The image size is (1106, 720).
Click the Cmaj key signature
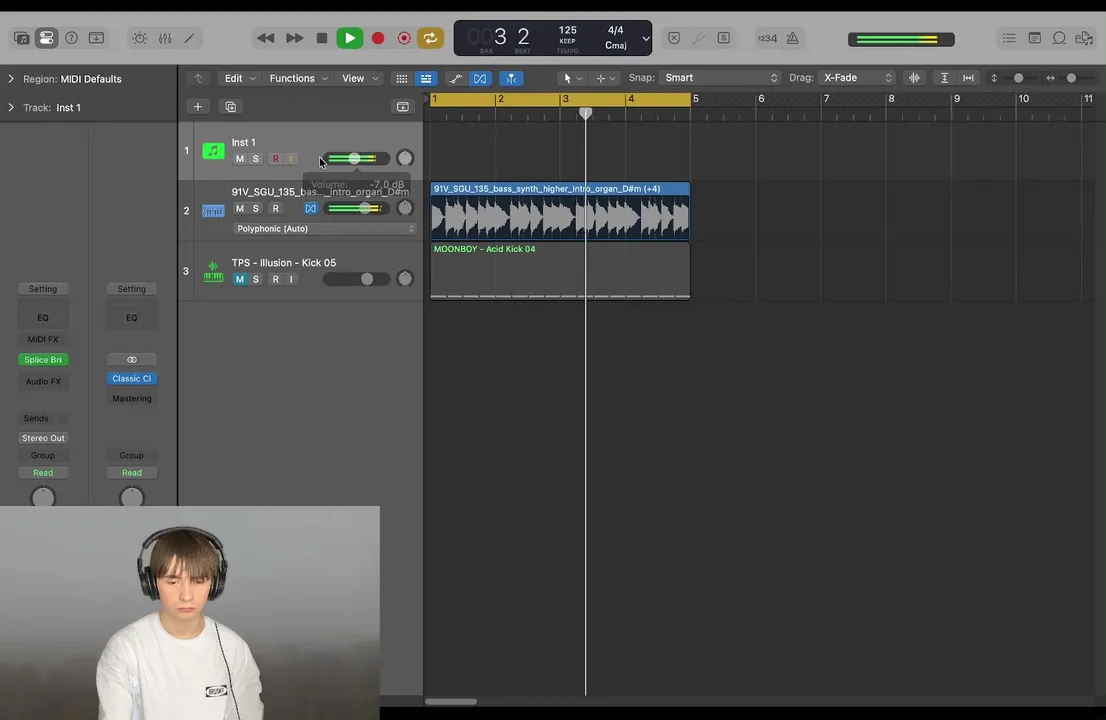[x=616, y=45]
